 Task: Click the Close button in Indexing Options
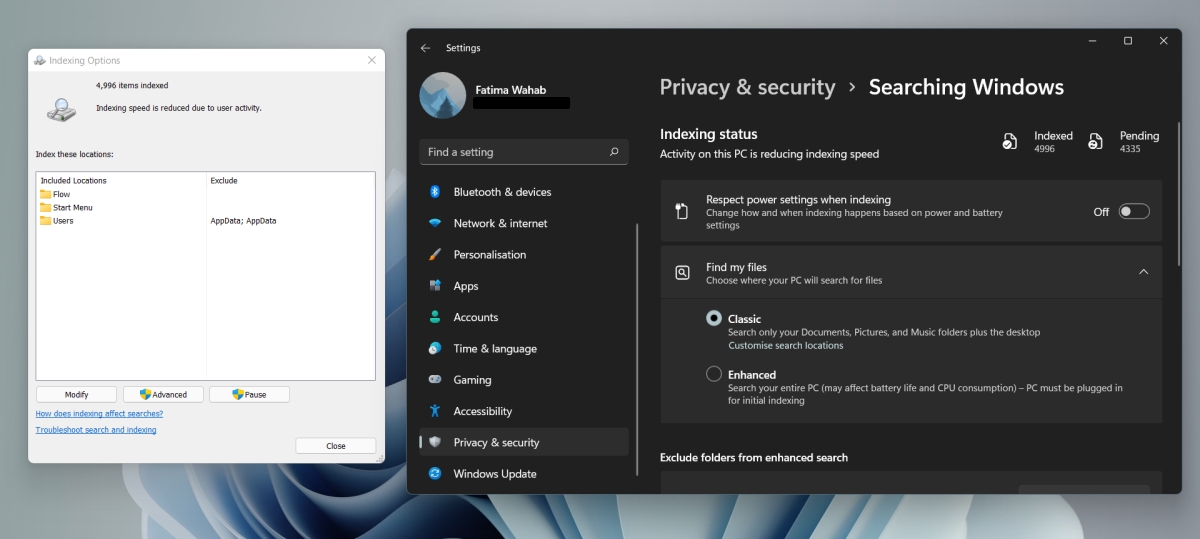point(336,446)
